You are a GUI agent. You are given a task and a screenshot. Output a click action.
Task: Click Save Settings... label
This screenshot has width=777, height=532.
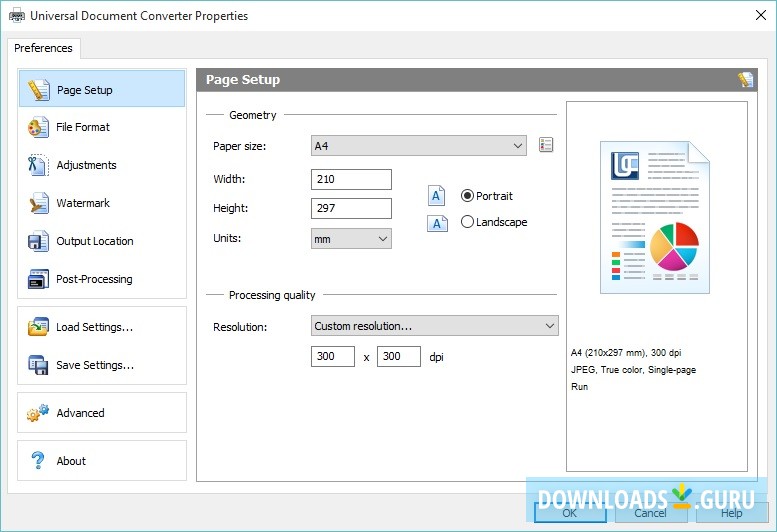[95, 366]
